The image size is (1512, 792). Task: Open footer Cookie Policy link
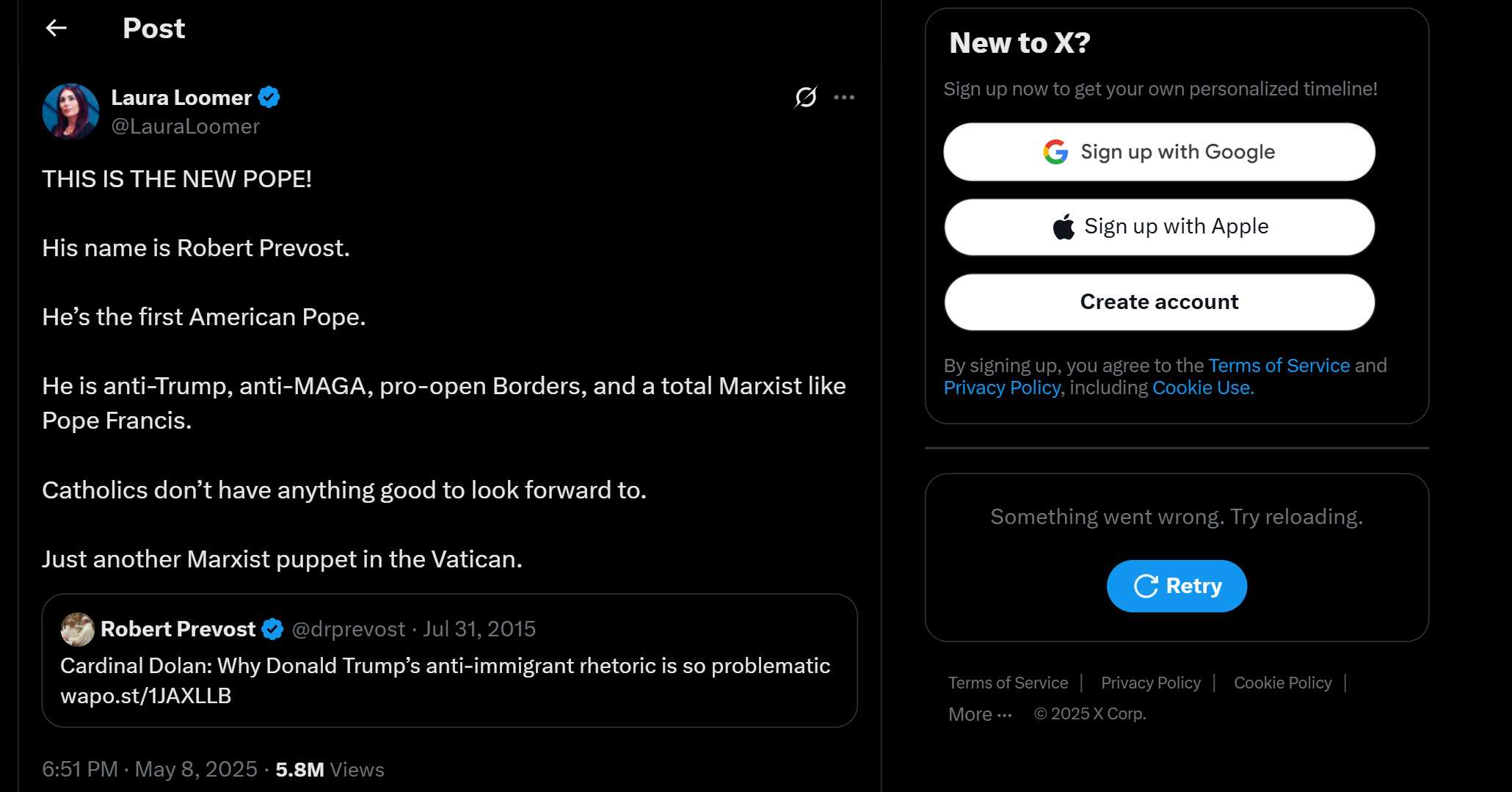tap(1282, 683)
